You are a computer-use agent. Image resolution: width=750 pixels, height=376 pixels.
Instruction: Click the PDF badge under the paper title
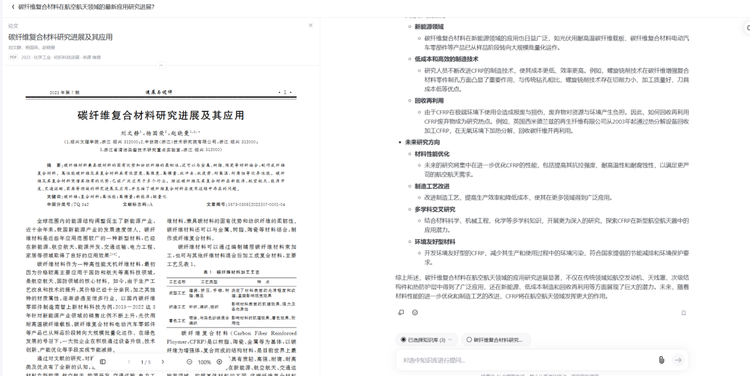tap(13, 57)
